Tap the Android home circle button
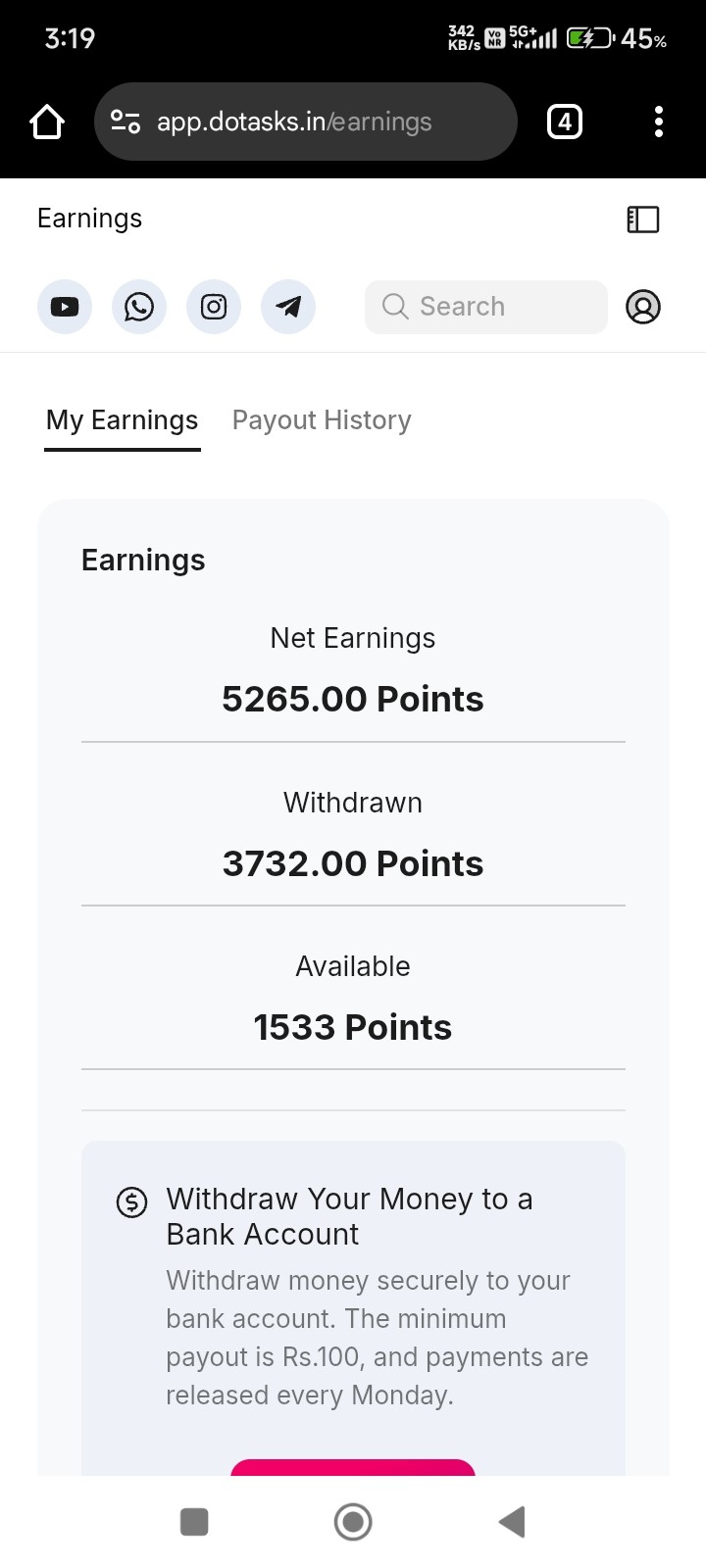This screenshot has width=706, height=1568. pos(353,1522)
